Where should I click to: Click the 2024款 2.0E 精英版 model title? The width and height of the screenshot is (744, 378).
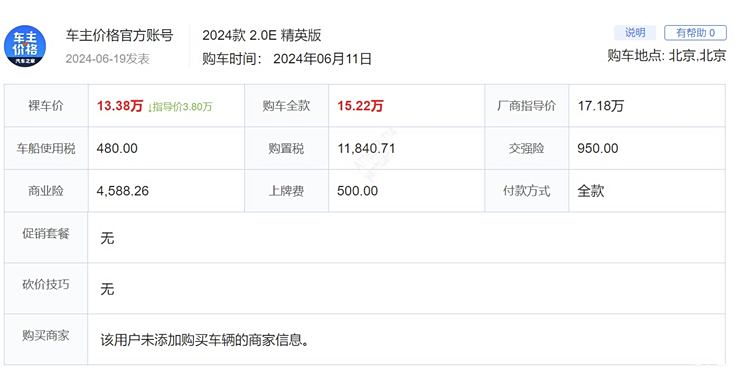[262, 35]
